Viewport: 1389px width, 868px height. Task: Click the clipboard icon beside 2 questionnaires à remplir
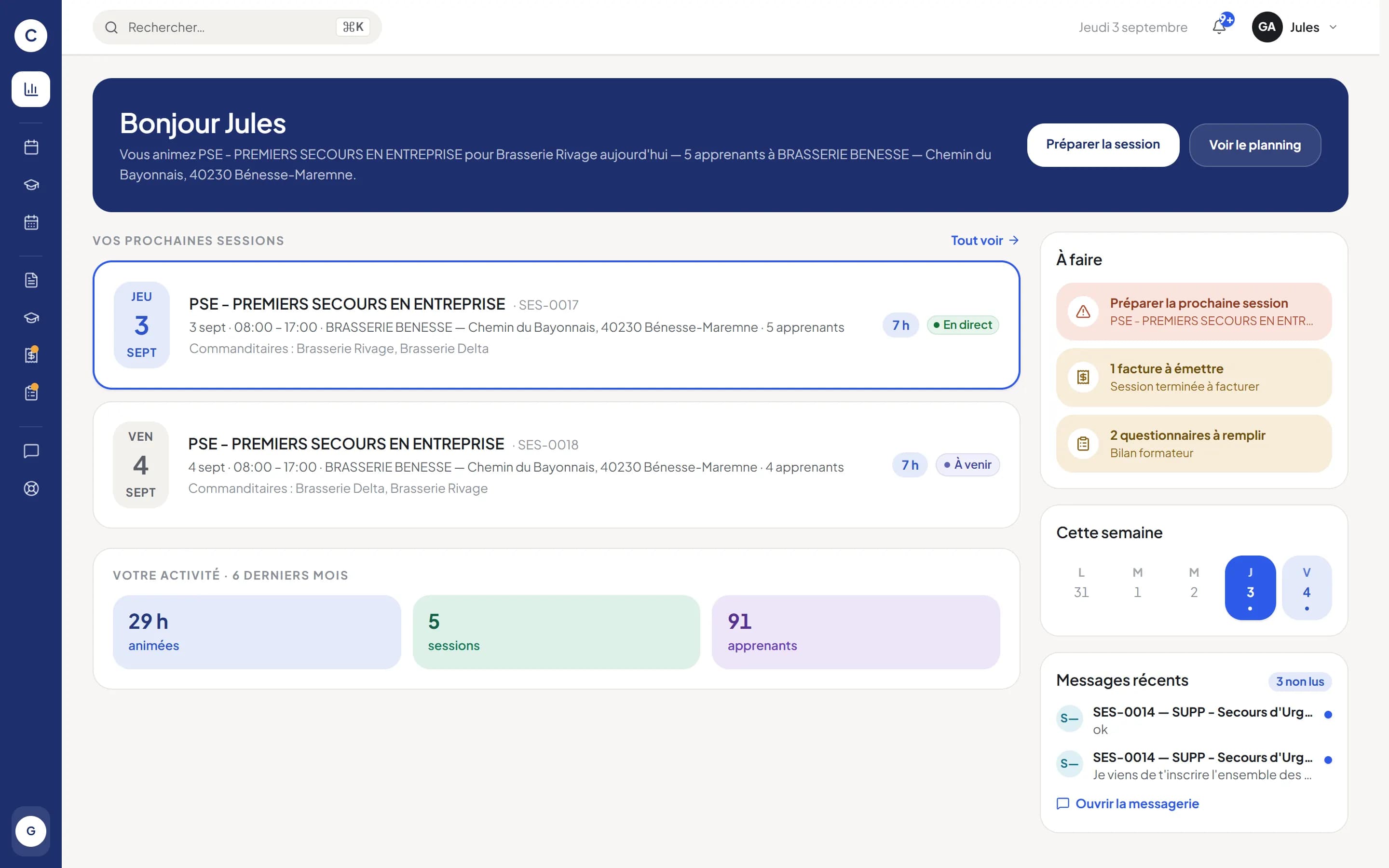1082,444
